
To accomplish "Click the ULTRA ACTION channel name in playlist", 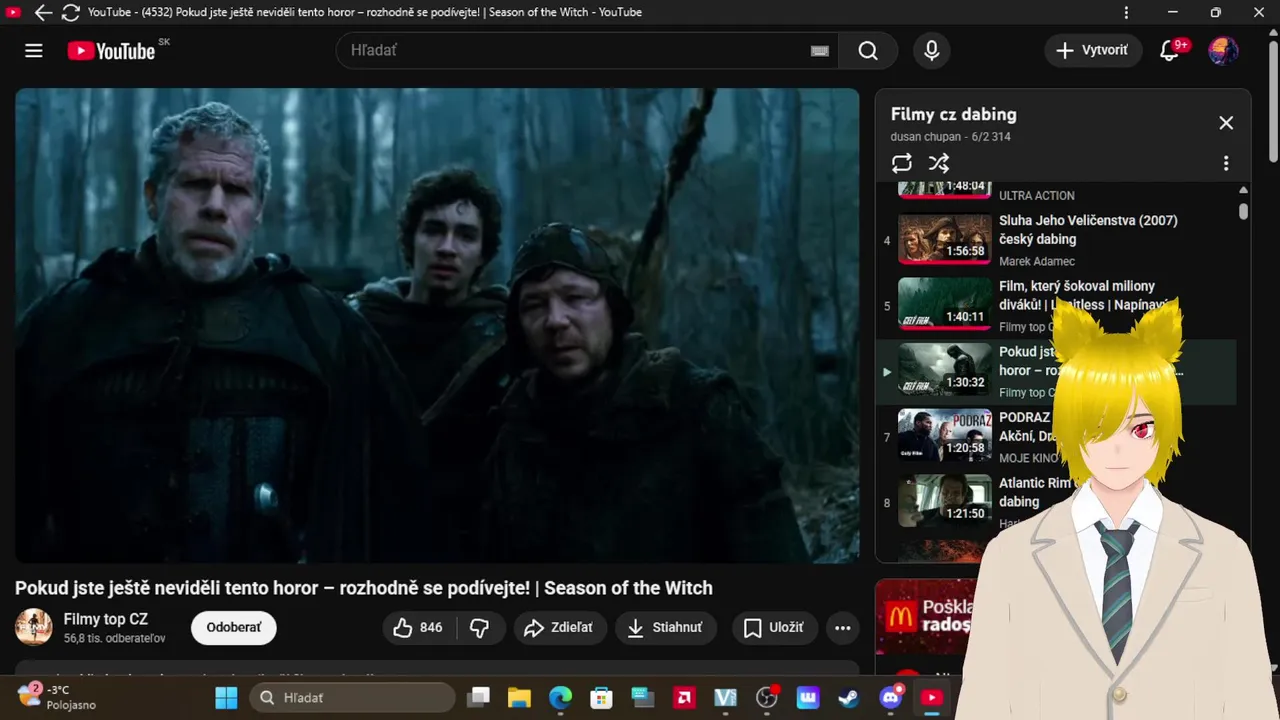I will pos(1037,196).
